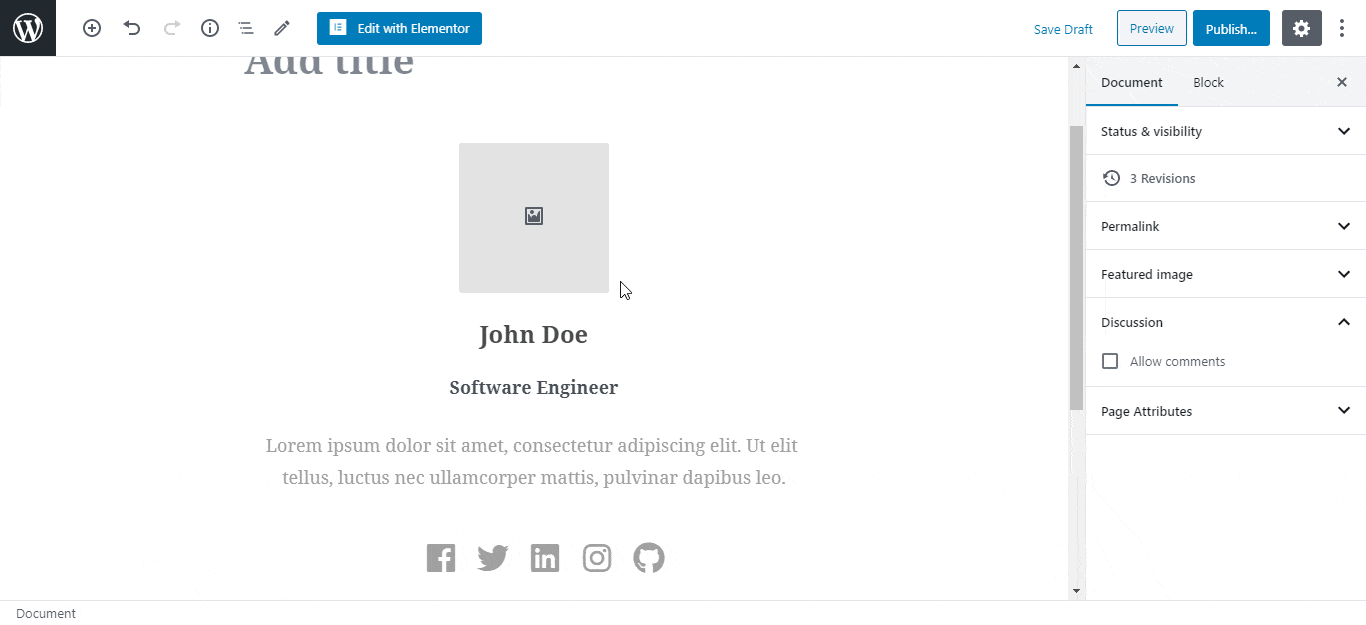Viewport: 1366px width, 625px height.
Task: Click the Twitter social icon
Action: pos(493,558)
